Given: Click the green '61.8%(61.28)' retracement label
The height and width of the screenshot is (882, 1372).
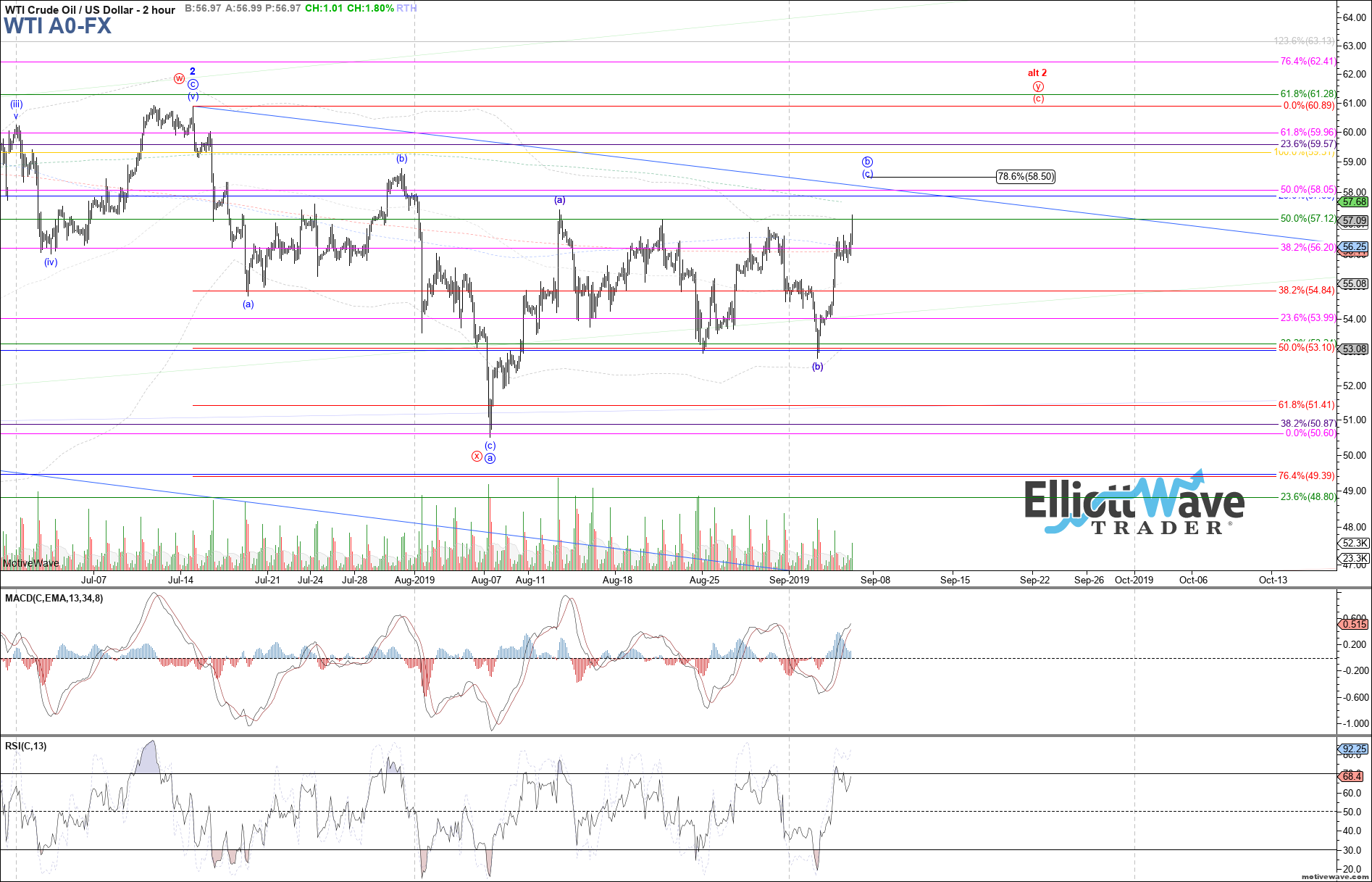Looking at the screenshot, I should tap(1308, 94).
